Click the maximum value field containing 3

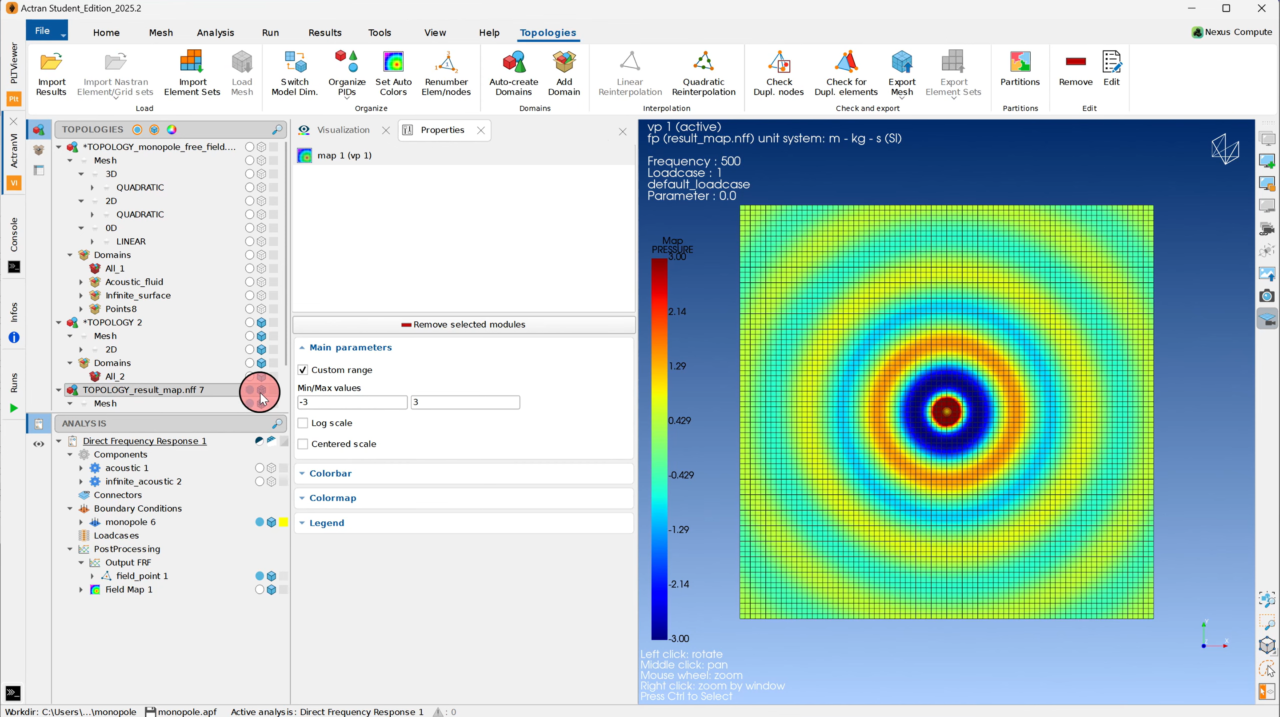click(465, 402)
